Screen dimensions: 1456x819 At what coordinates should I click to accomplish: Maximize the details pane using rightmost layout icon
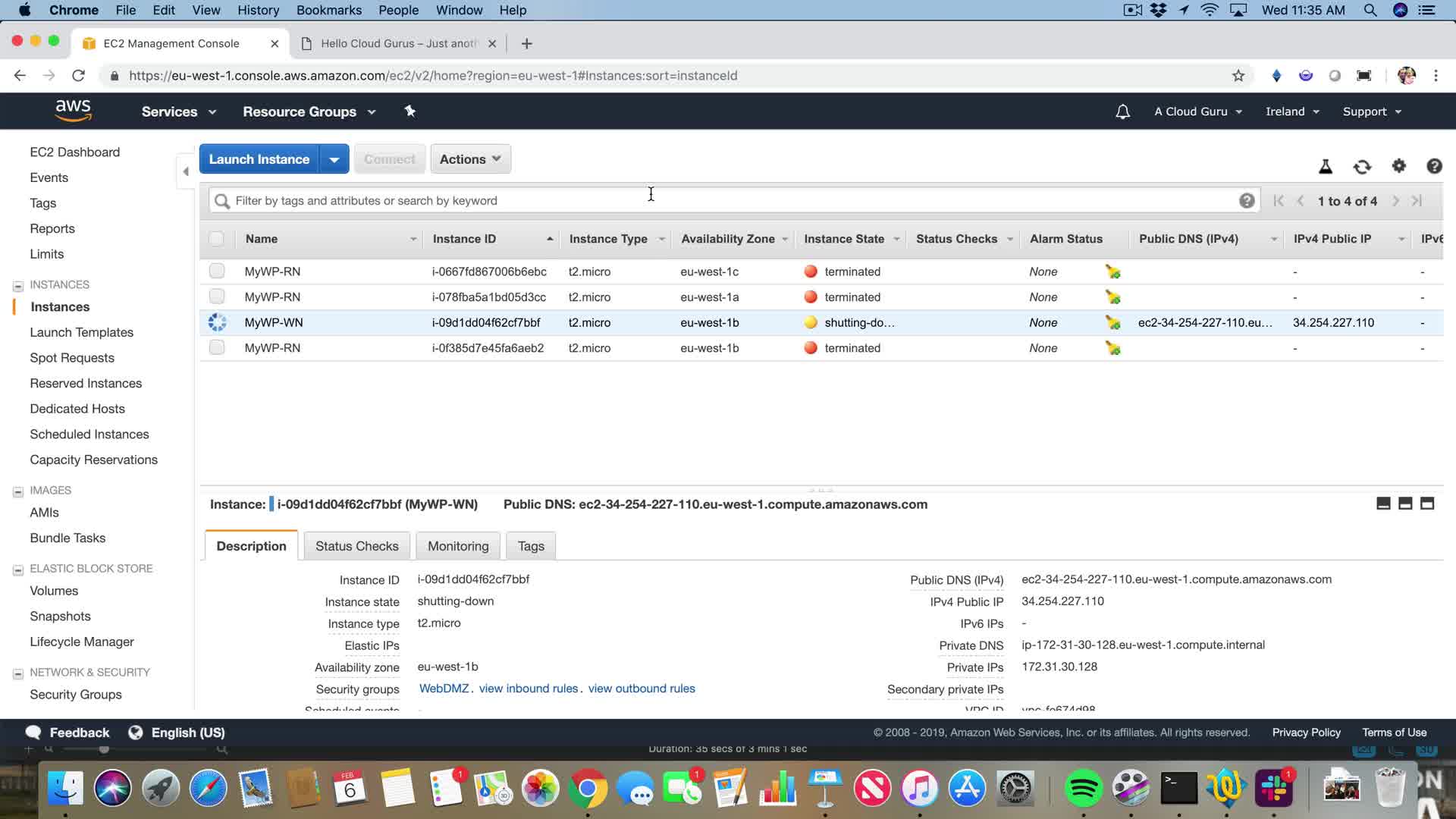tap(1427, 504)
